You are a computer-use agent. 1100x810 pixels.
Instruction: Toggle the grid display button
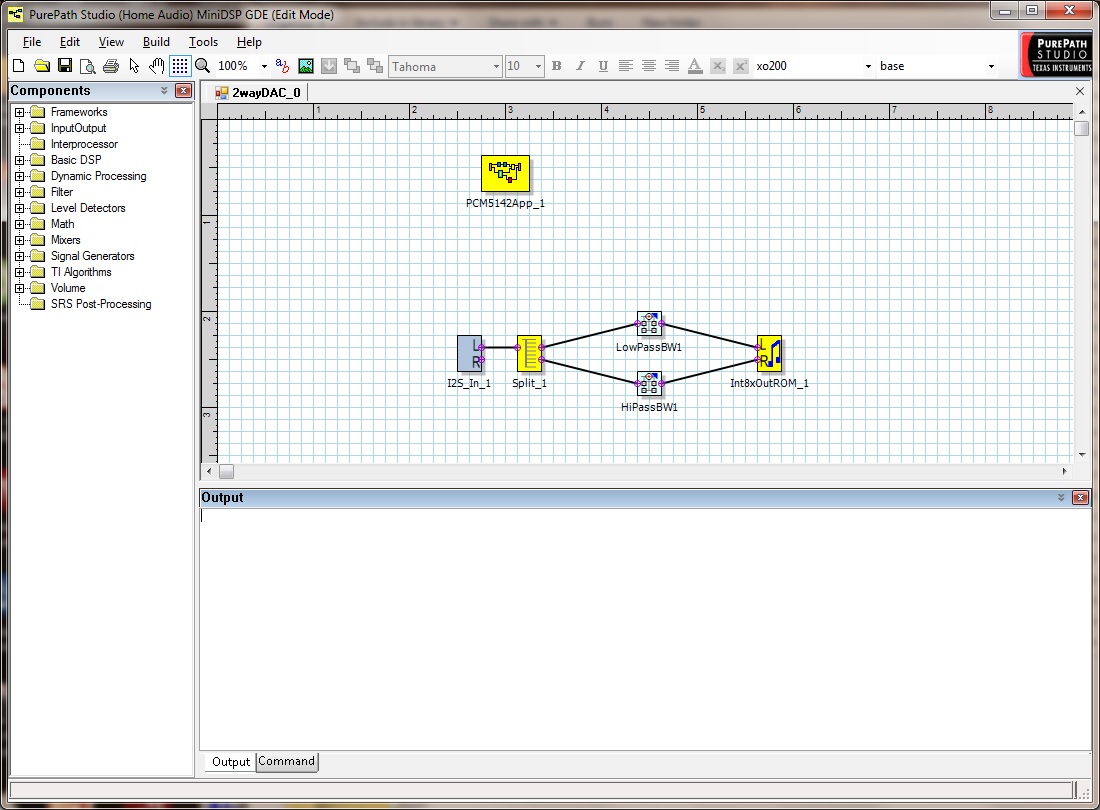(x=180, y=66)
